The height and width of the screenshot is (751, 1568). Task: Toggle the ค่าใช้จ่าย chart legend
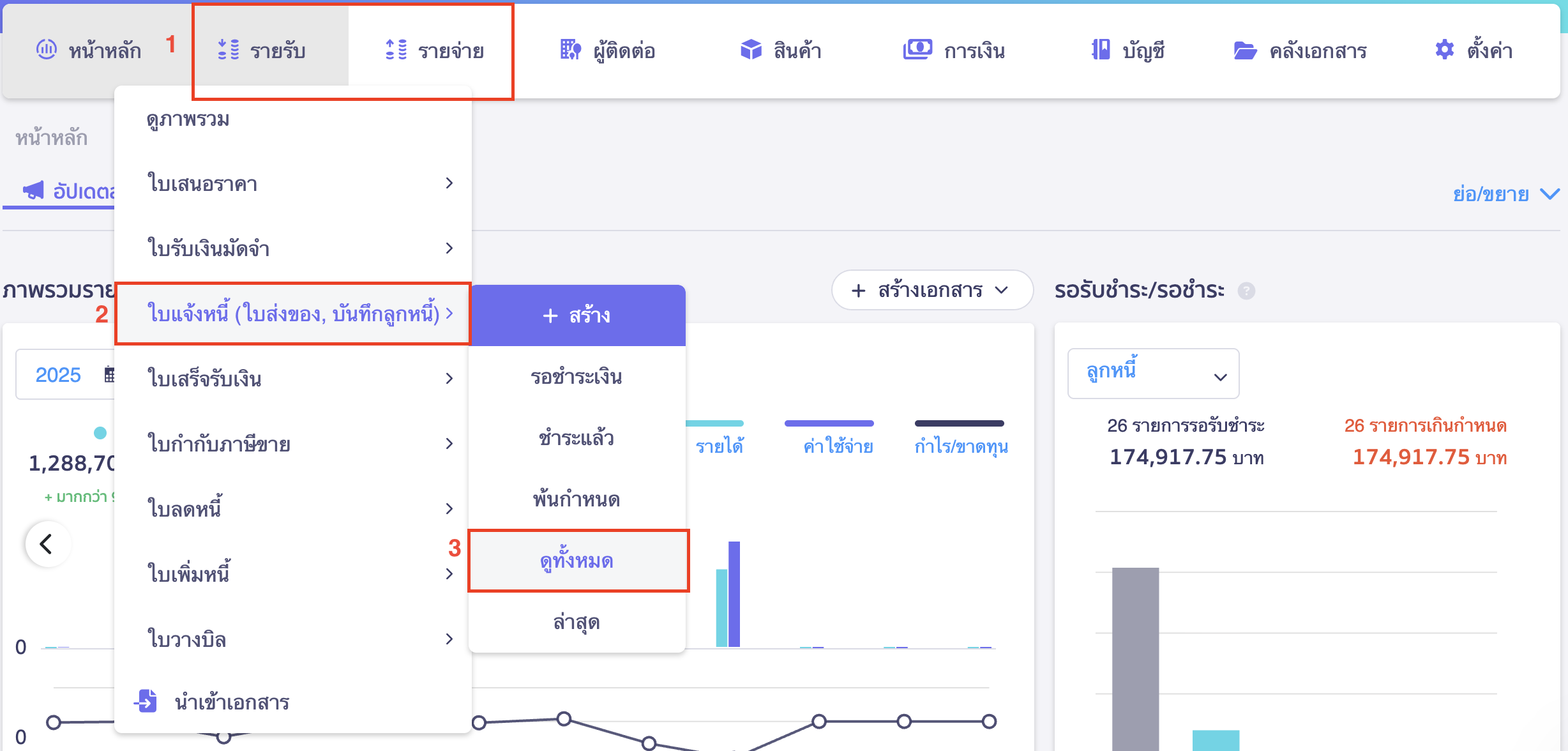tap(838, 446)
